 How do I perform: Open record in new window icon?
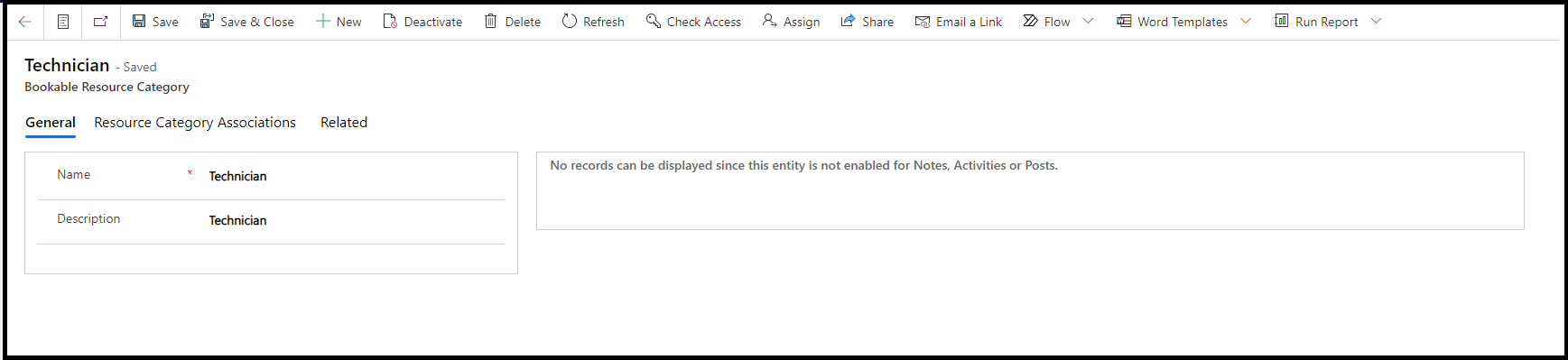(x=100, y=22)
